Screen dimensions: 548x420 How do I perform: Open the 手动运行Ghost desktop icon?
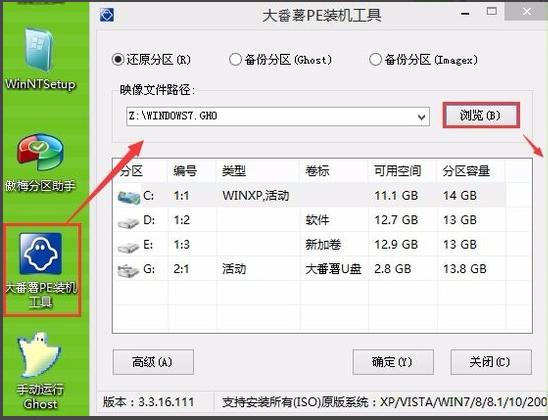(x=40, y=371)
